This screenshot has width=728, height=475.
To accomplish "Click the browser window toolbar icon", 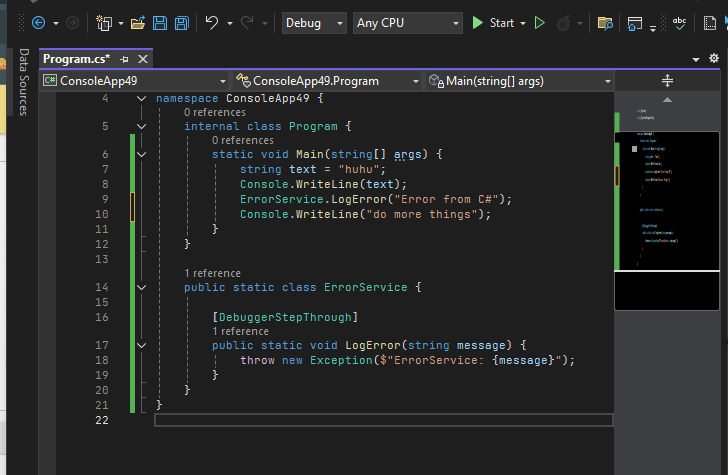I will [x=635, y=23].
